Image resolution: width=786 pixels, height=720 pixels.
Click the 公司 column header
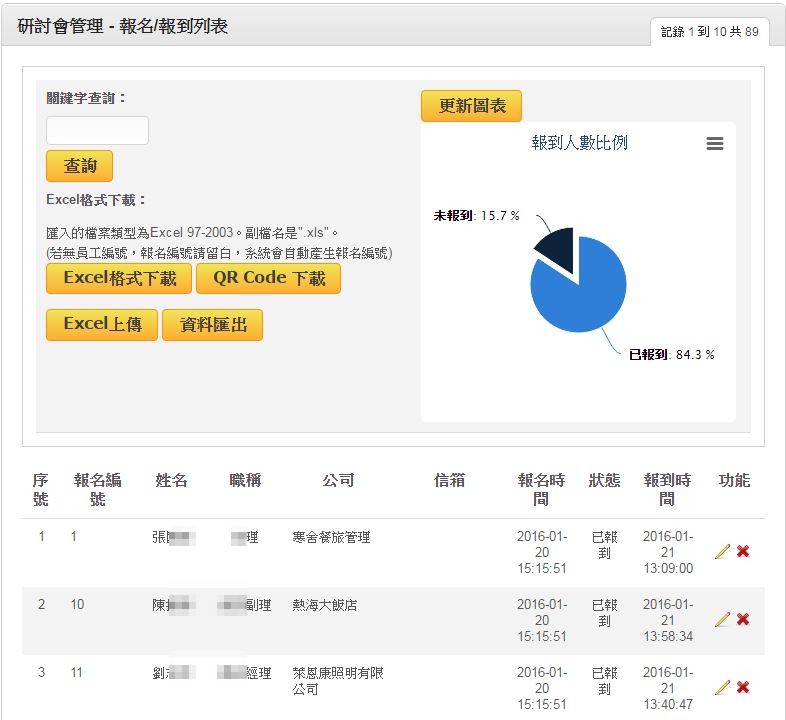338,480
